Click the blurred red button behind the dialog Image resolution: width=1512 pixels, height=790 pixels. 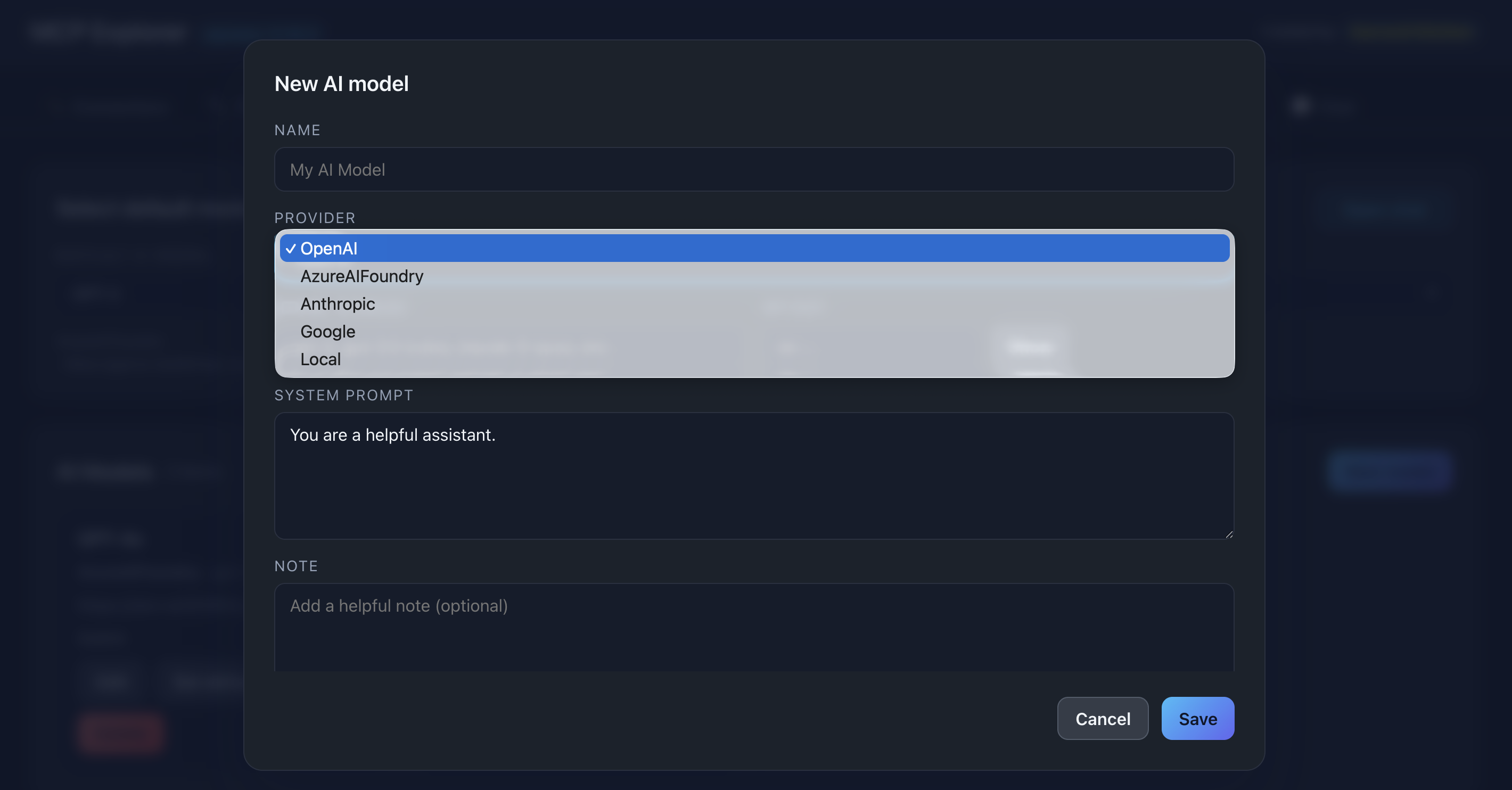(x=121, y=733)
